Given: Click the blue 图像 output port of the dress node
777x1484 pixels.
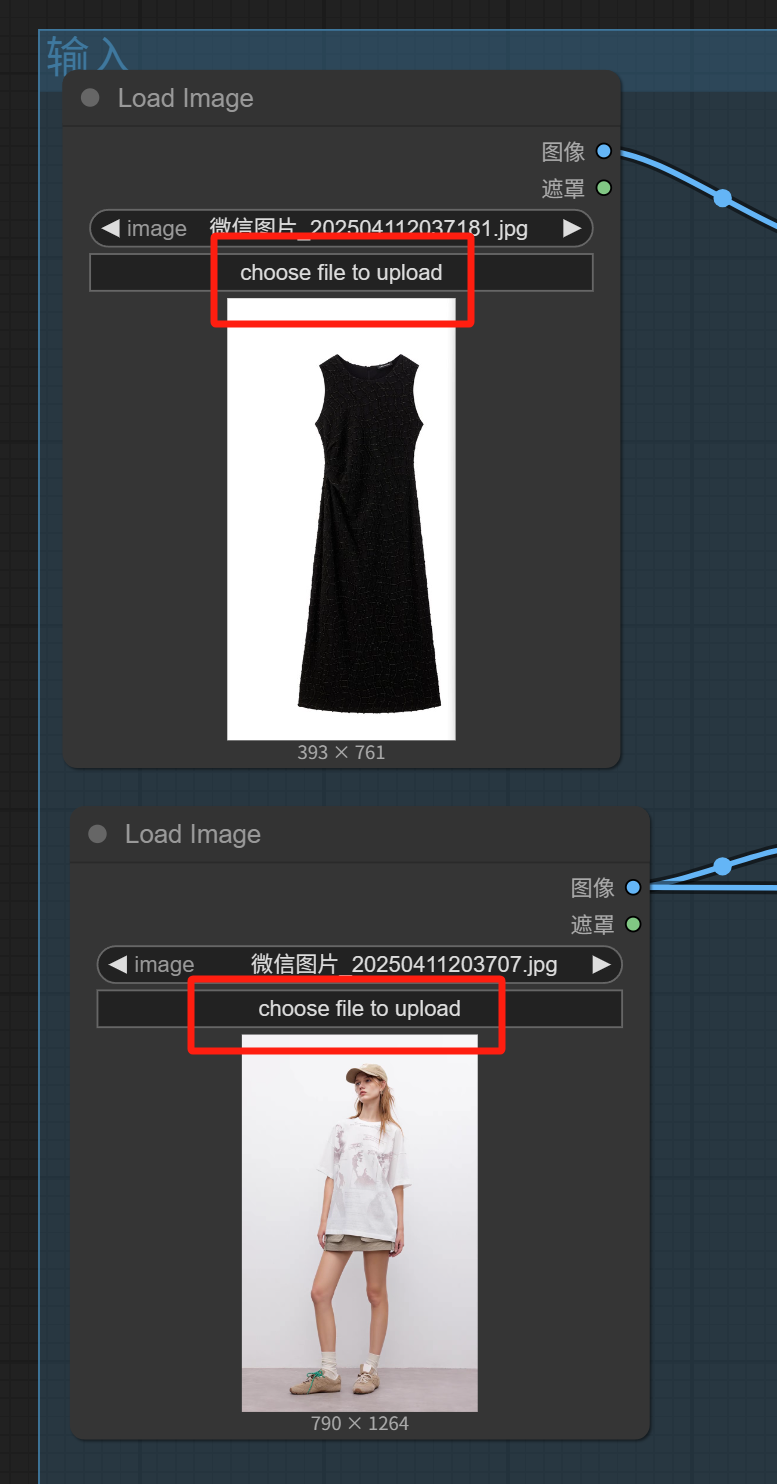Looking at the screenshot, I should tap(603, 151).
